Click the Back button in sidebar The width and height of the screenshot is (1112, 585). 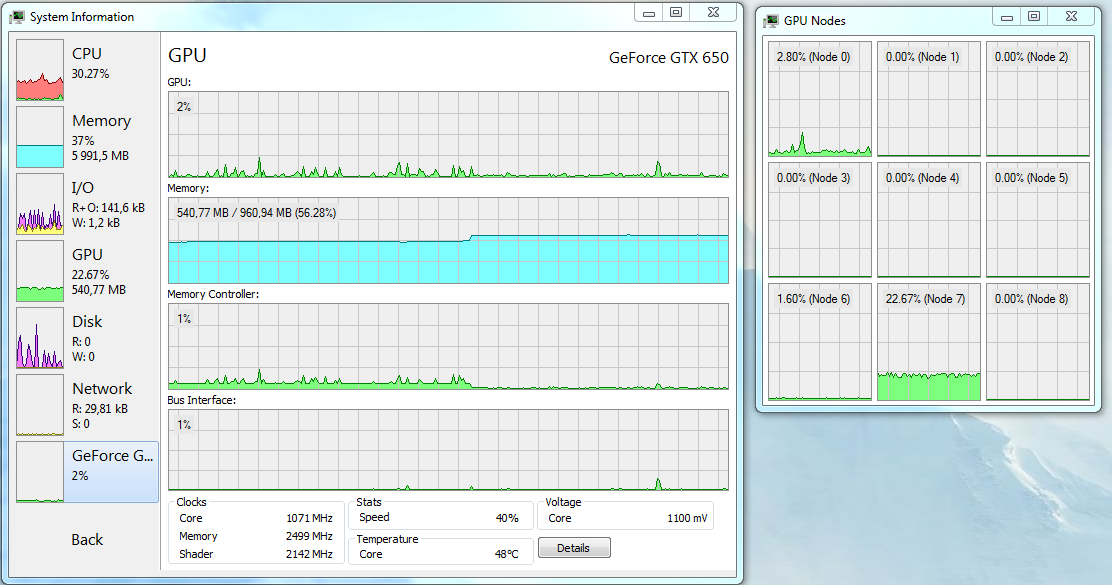click(x=87, y=540)
